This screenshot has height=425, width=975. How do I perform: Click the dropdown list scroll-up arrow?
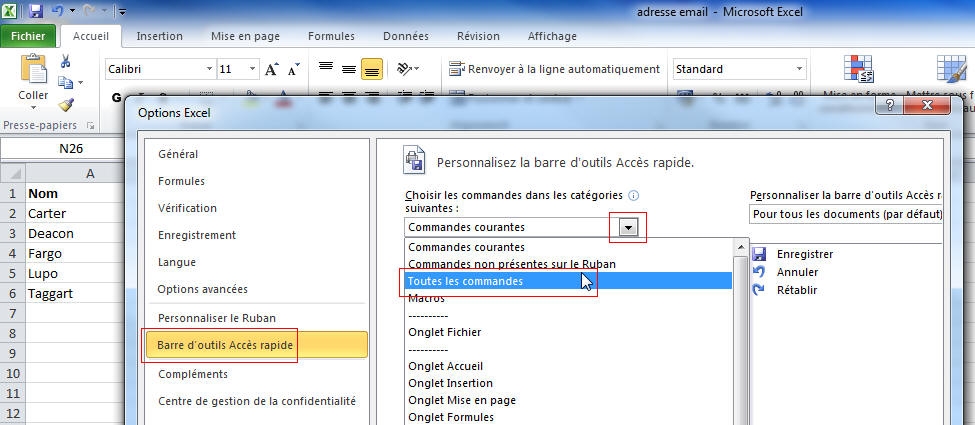(x=741, y=247)
